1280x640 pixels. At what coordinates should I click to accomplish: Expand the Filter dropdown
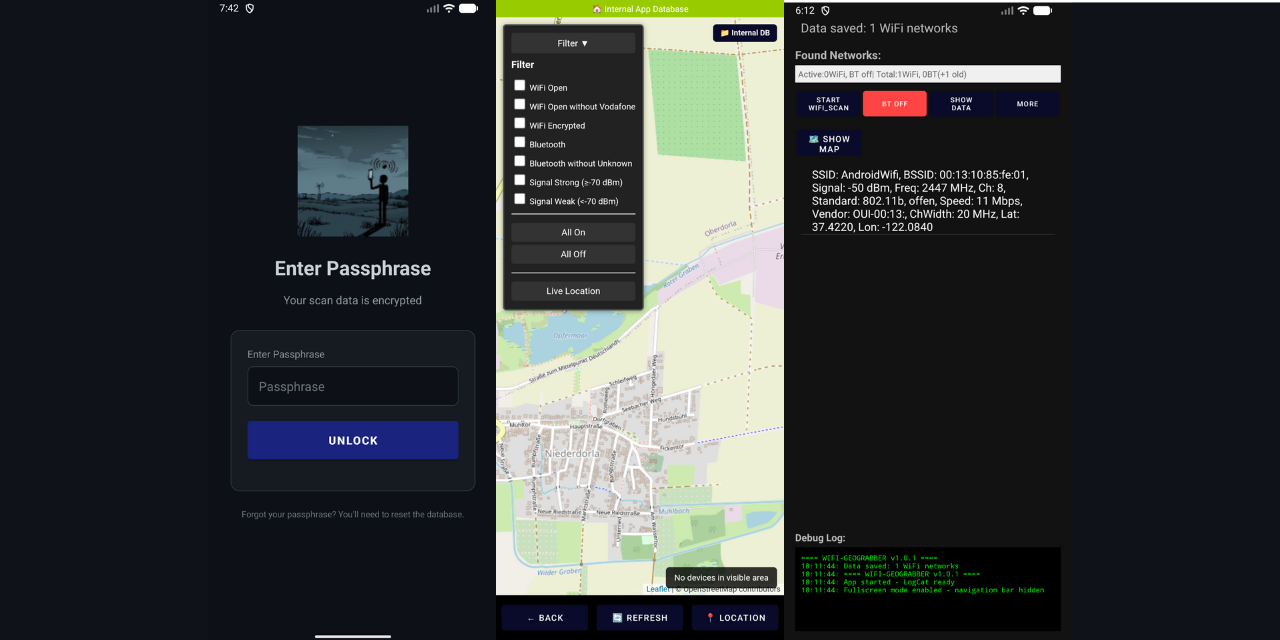coord(573,43)
